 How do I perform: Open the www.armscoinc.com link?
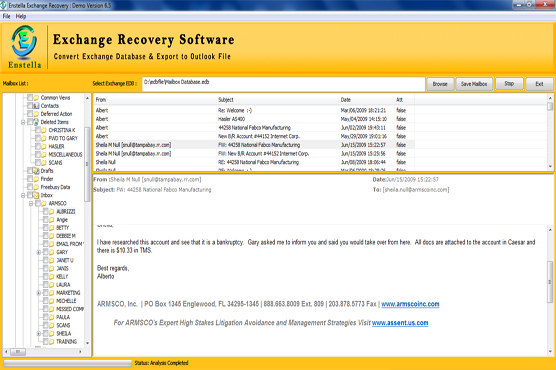coord(410,304)
